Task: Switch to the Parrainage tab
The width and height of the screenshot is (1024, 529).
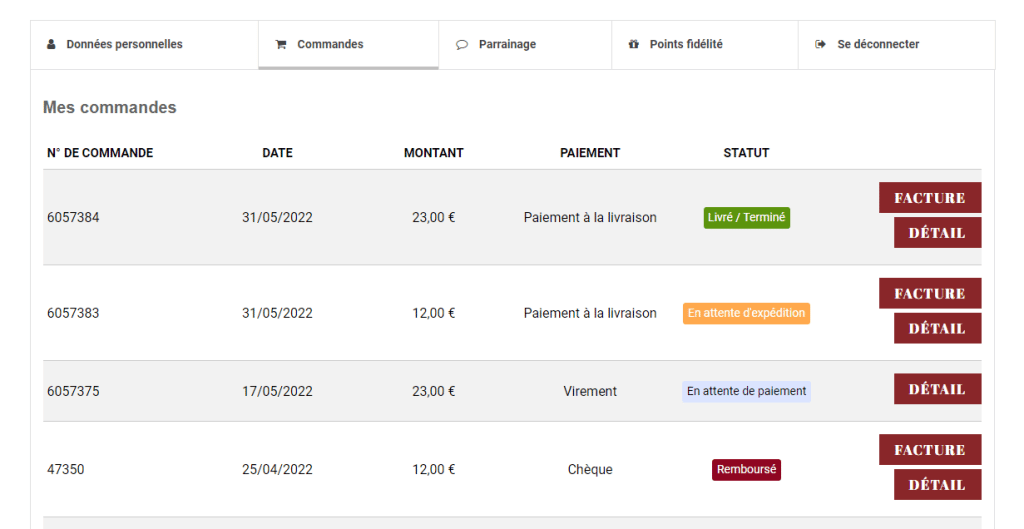Action: (x=525, y=44)
